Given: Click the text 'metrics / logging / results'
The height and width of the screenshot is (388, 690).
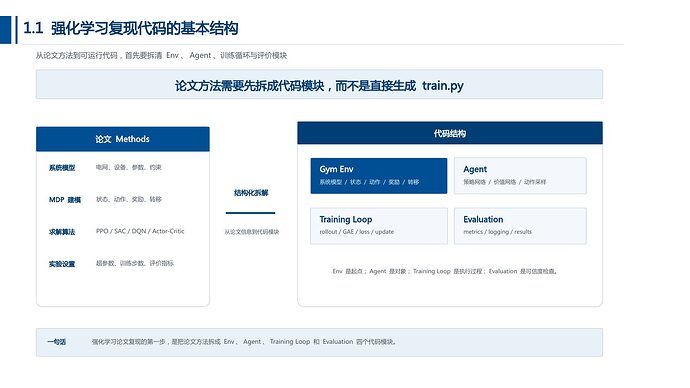Looking at the screenshot, I should tap(498, 232).
